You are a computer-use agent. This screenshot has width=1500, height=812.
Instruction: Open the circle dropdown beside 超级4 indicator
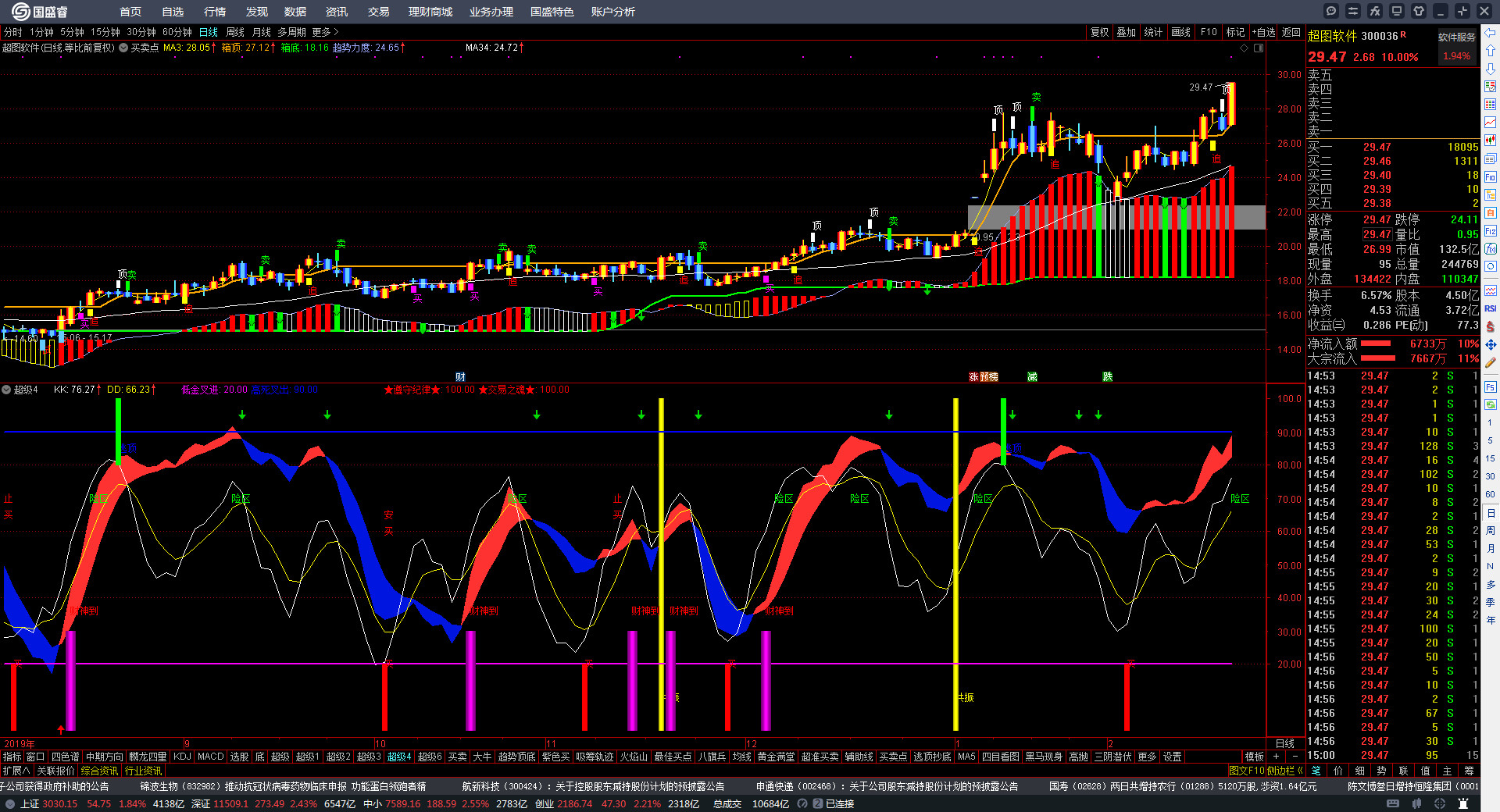[x=5, y=390]
